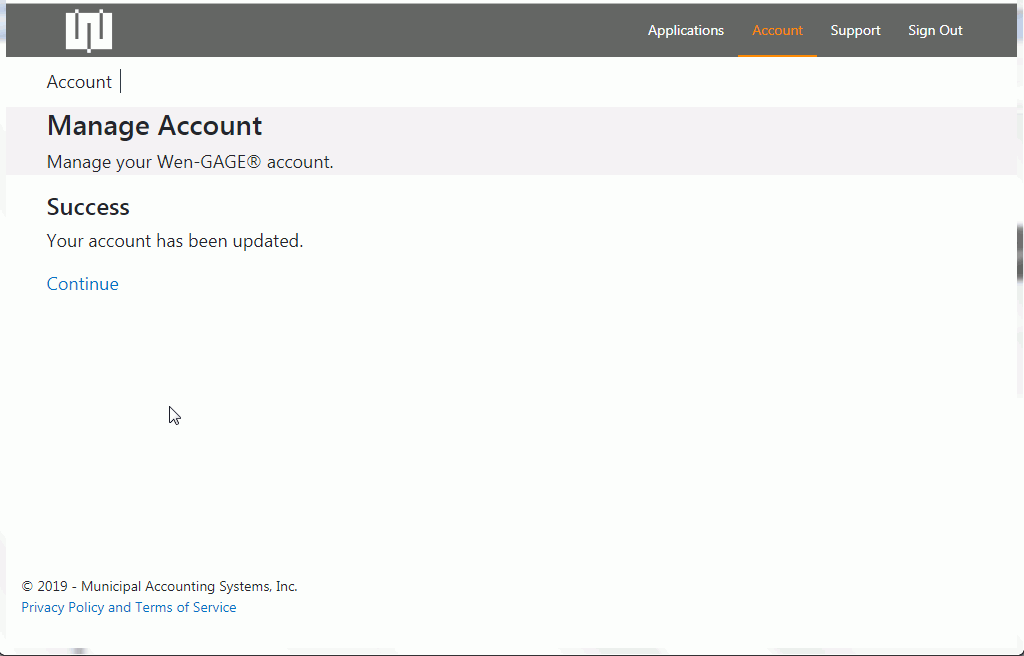Viewport: 1024px width, 656px height.
Task: Click 'Manage your Wen-GAGE® account' subtitle
Action: tap(190, 162)
